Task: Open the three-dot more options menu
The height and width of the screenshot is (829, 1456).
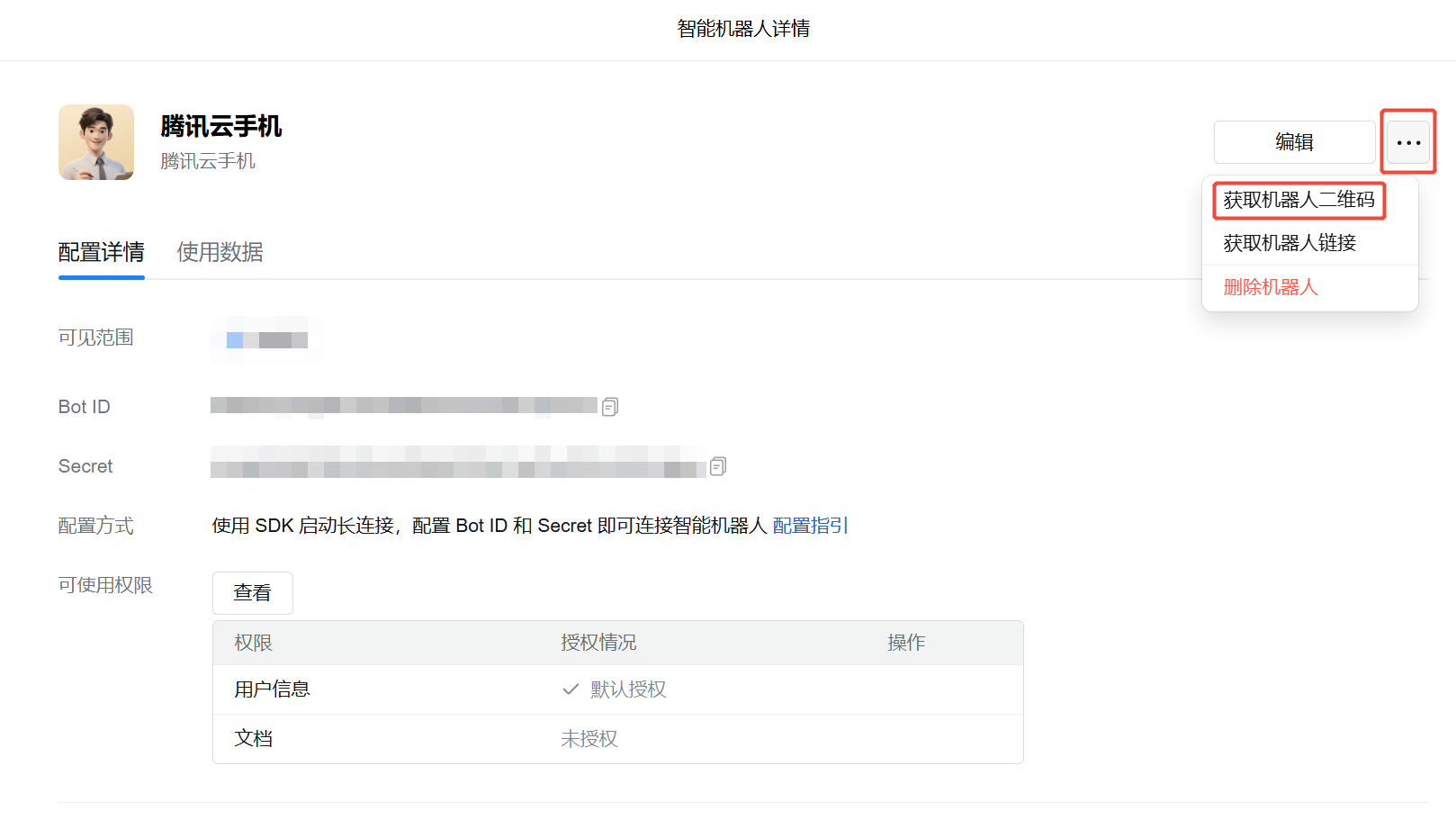Action: click(1408, 142)
